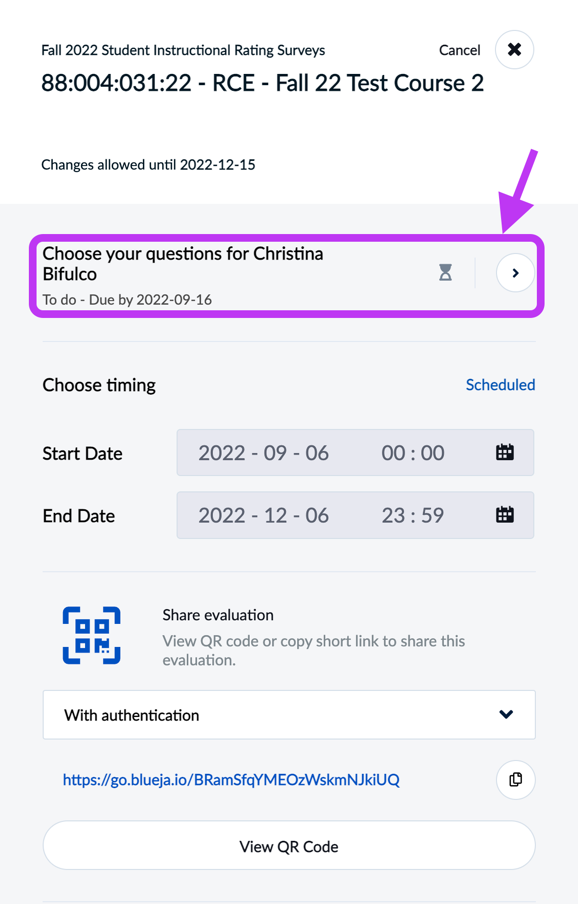Click the hourglass pending status icon

tap(445, 272)
